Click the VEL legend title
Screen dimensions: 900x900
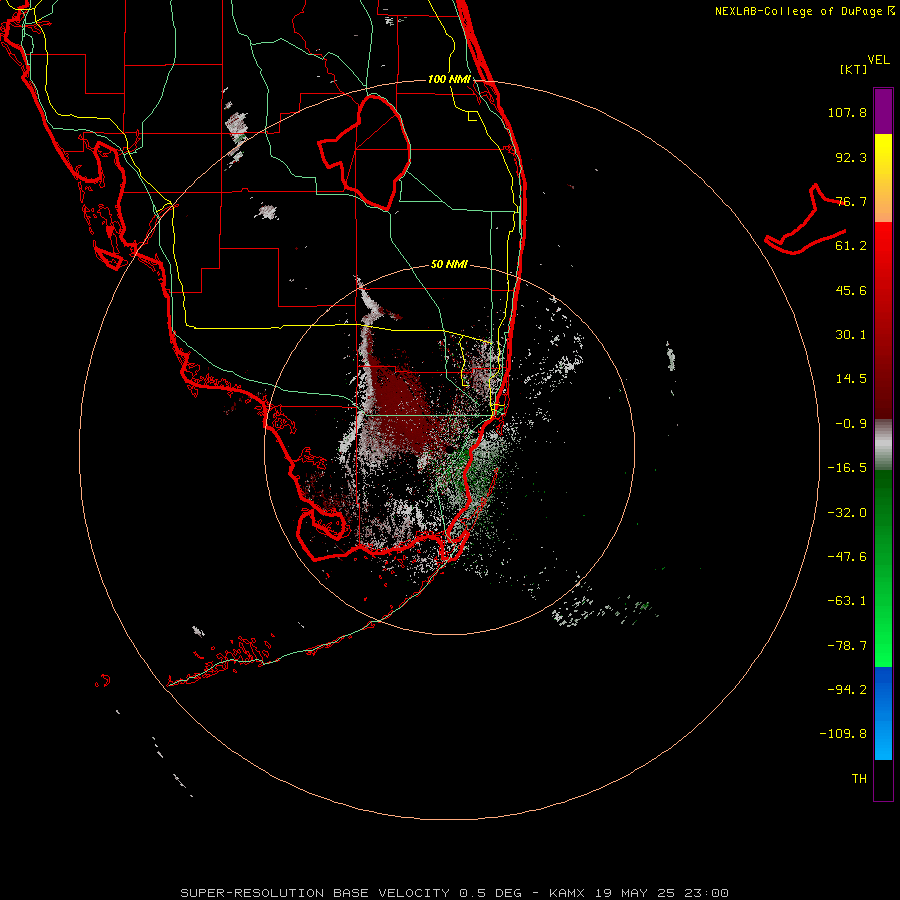(x=878, y=60)
